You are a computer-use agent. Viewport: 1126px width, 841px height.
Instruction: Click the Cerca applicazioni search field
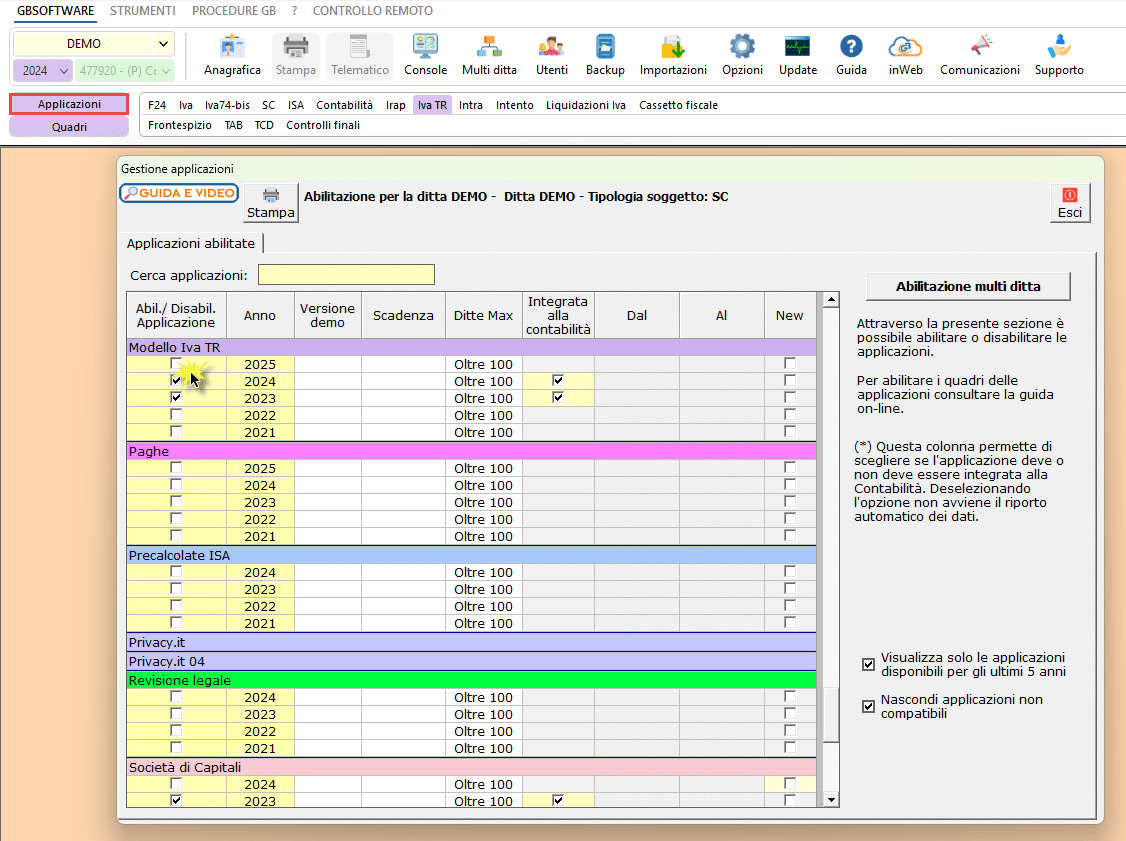(346, 275)
